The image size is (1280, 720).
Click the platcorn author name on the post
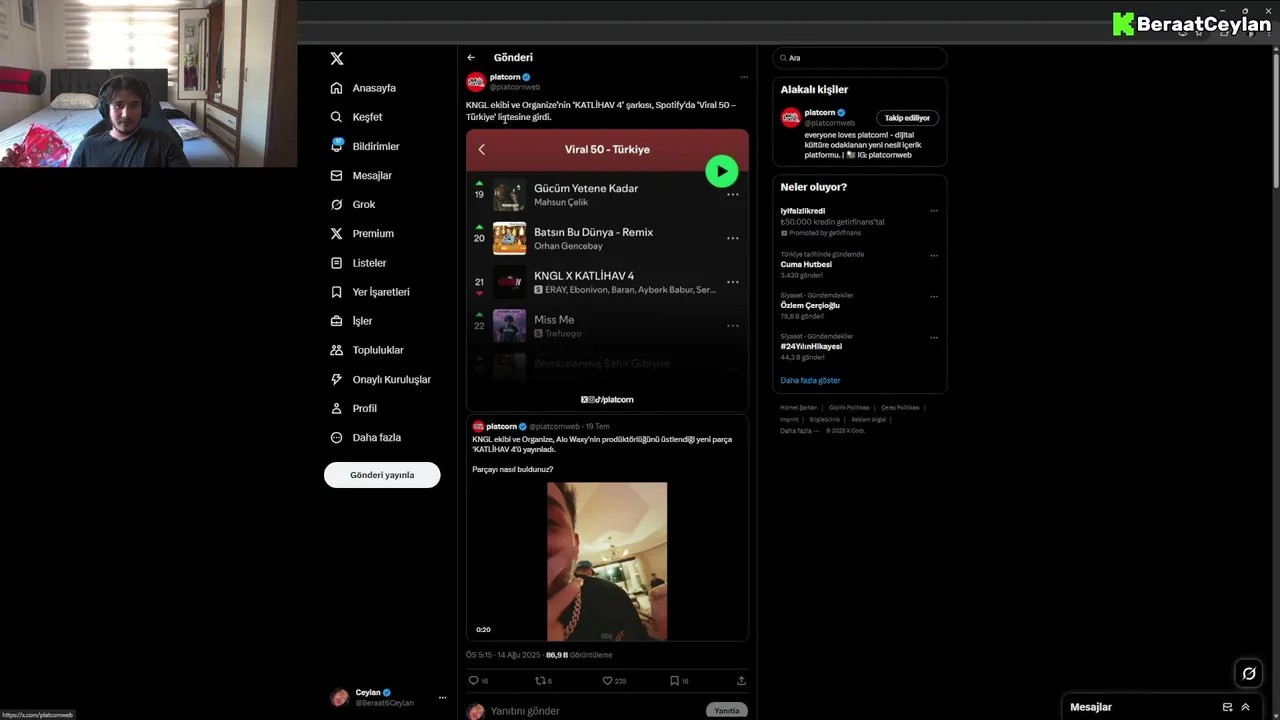coord(505,77)
